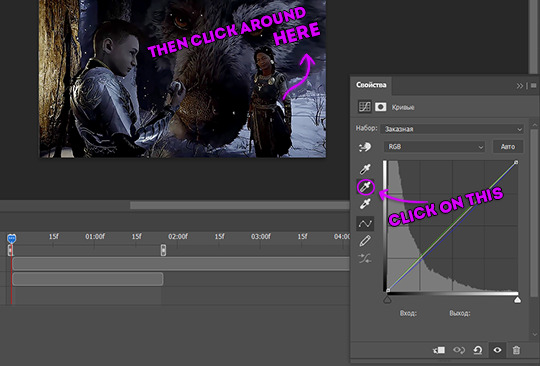Click the 02:00f mark on timeline ruler
Viewport: 540px width, 366px height.
(x=178, y=237)
